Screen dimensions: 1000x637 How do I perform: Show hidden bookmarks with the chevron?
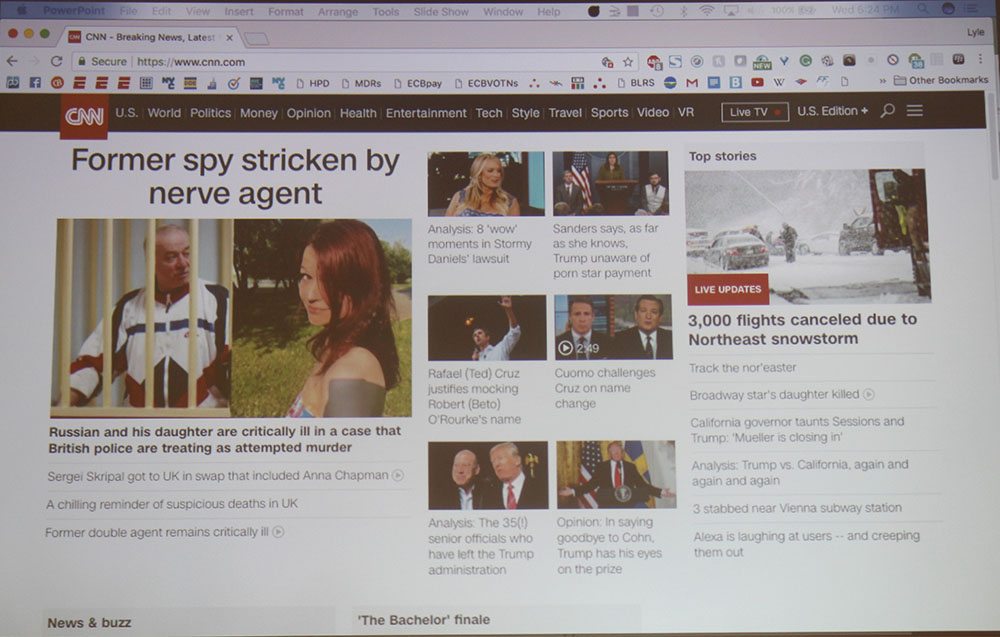[x=882, y=81]
